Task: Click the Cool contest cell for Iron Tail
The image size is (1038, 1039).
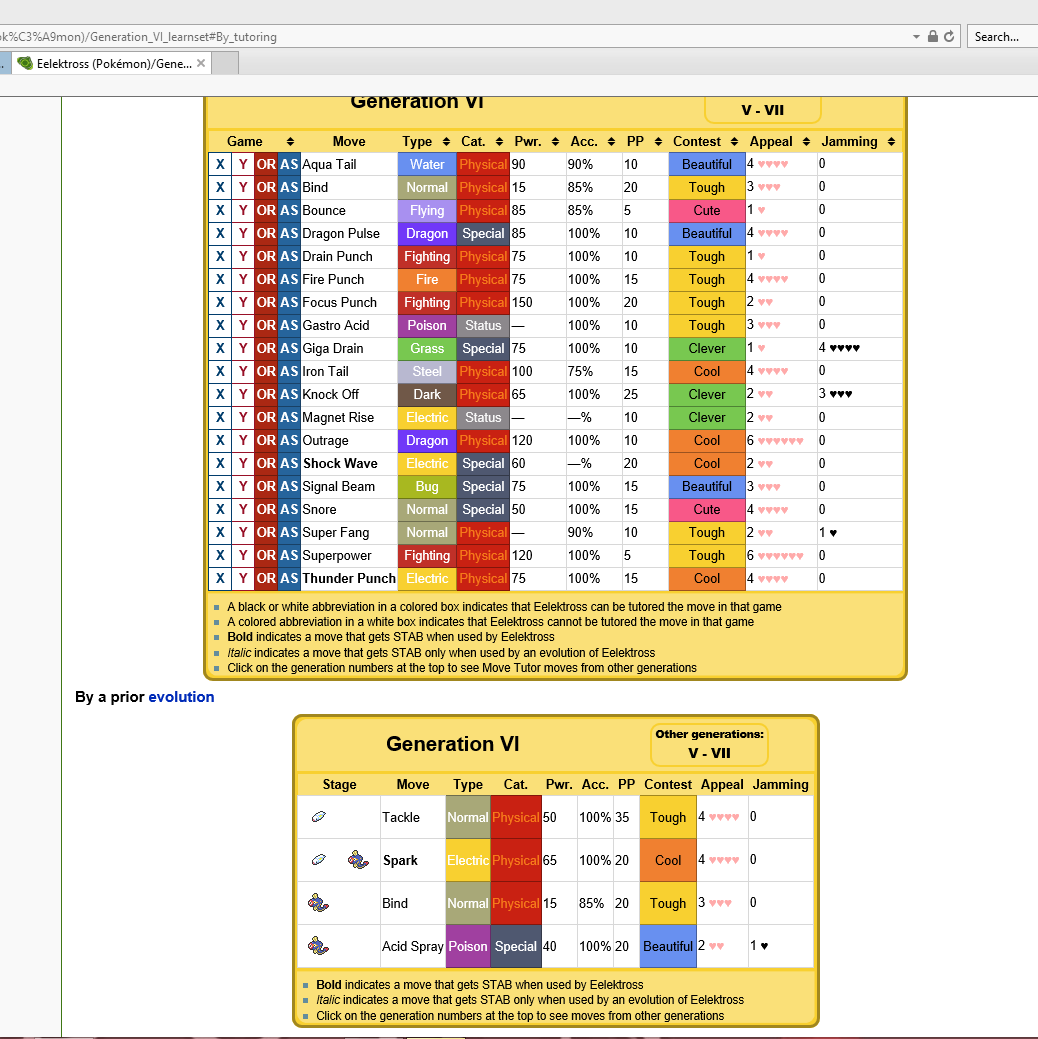Action: click(x=707, y=371)
